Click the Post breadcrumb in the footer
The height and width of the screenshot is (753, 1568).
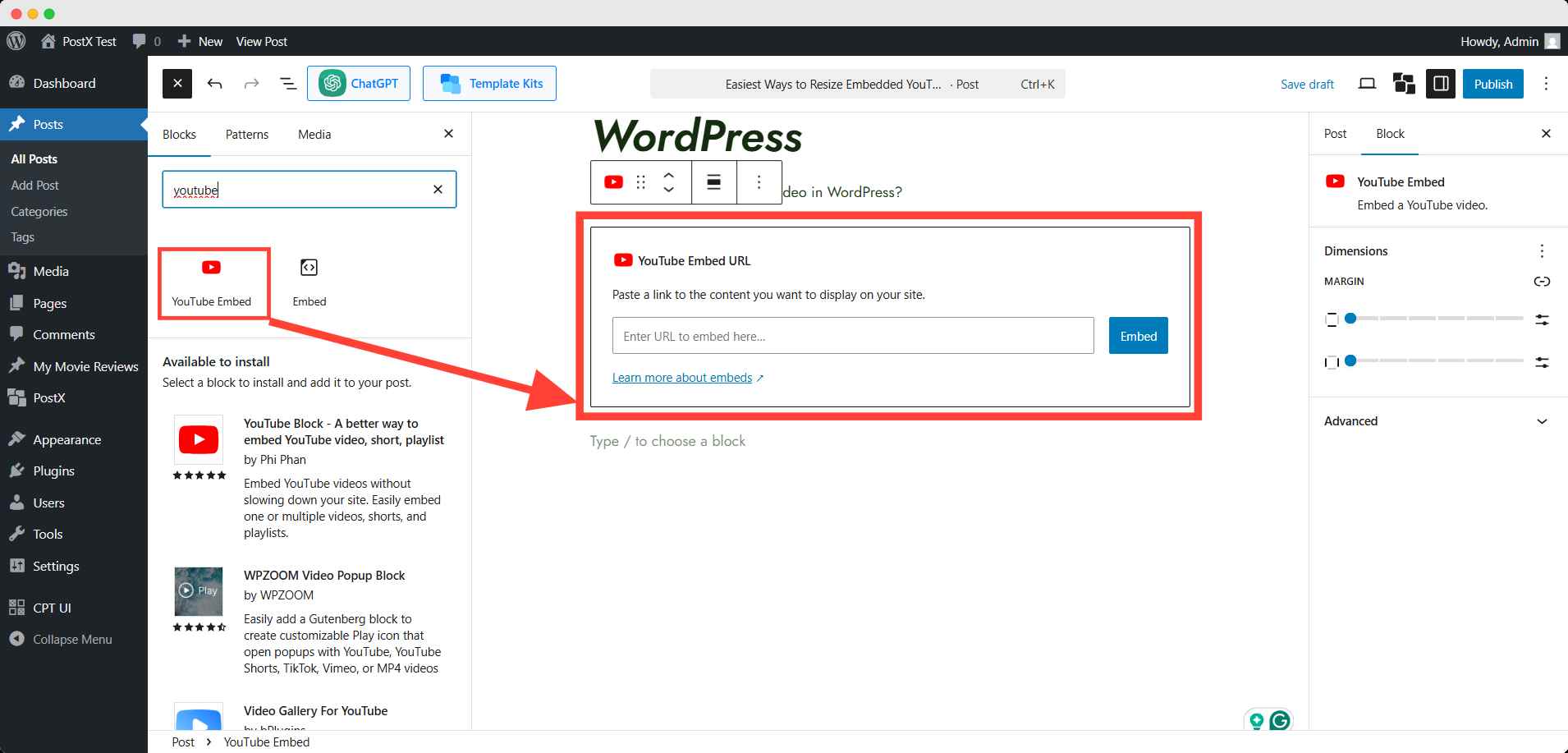(x=183, y=742)
